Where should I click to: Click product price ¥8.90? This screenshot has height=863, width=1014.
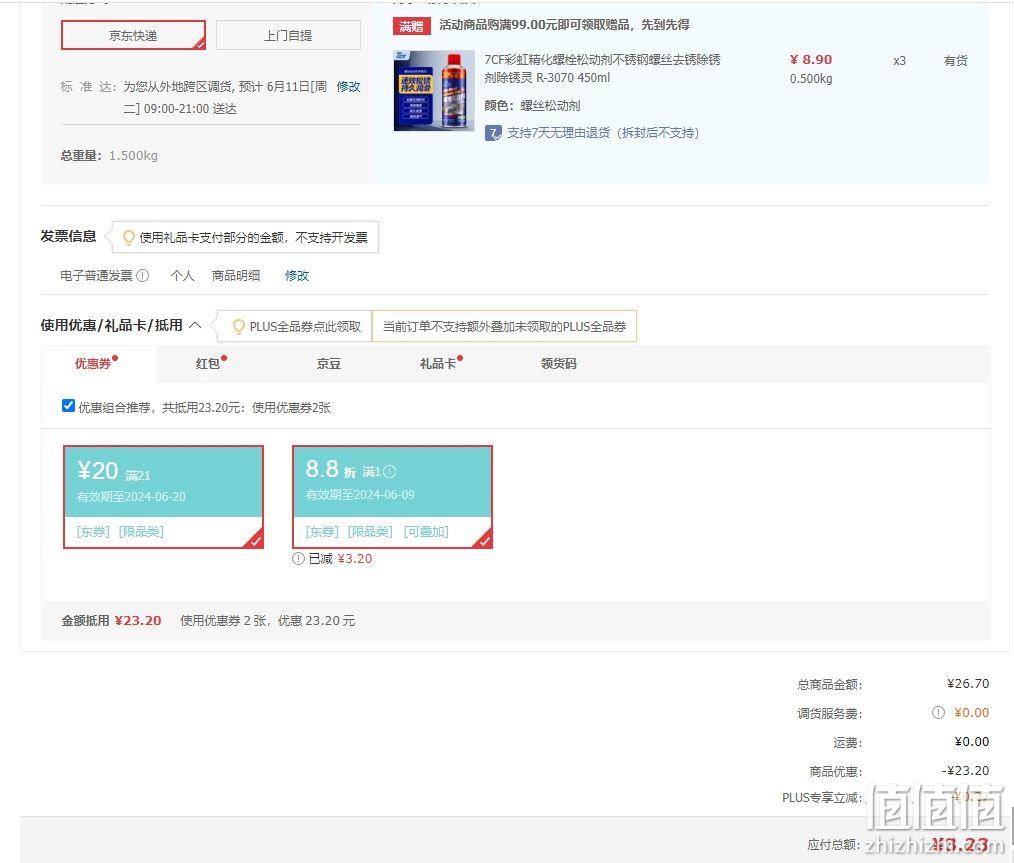(811, 59)
